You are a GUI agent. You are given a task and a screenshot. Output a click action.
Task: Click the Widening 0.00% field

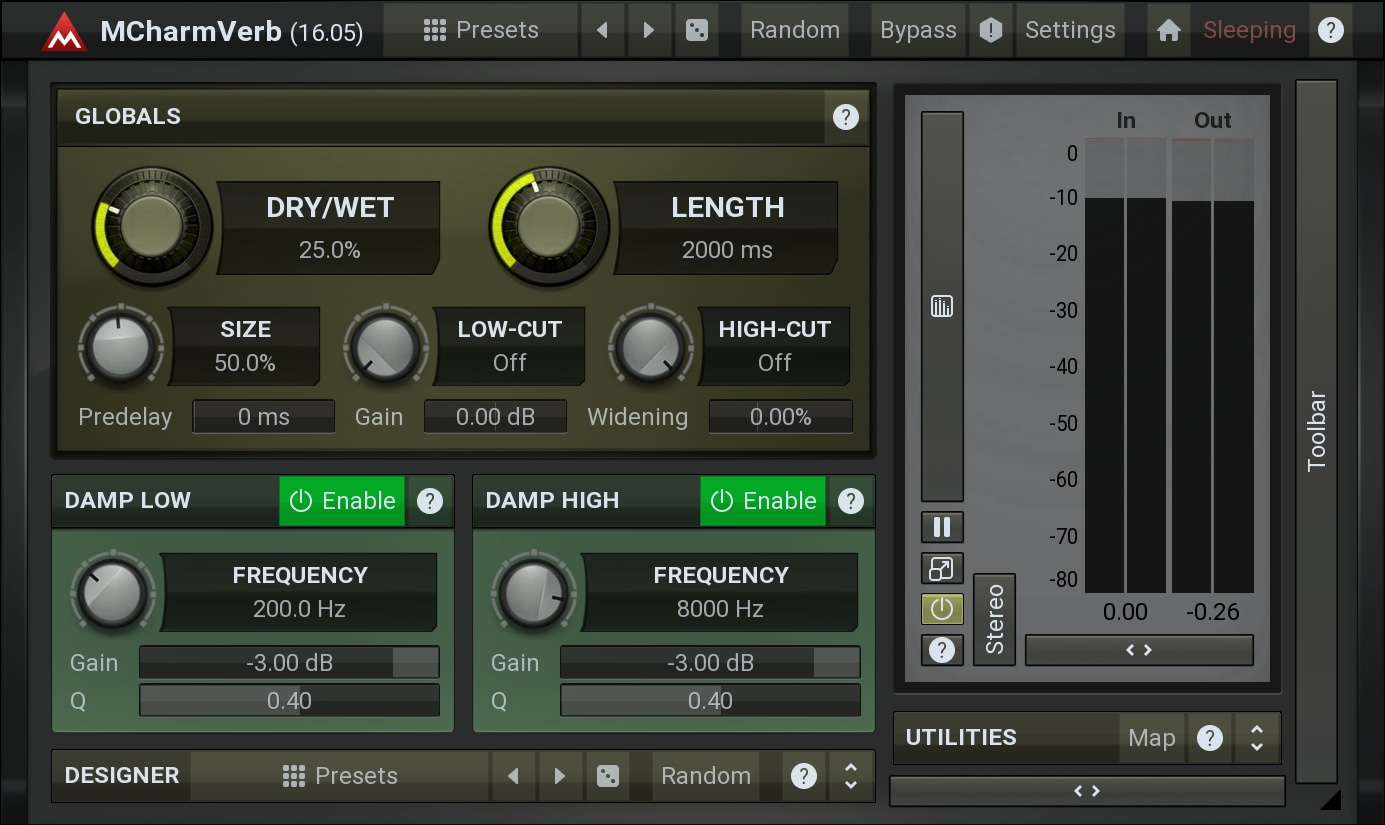pyautogui.click(x=781, y=417)
